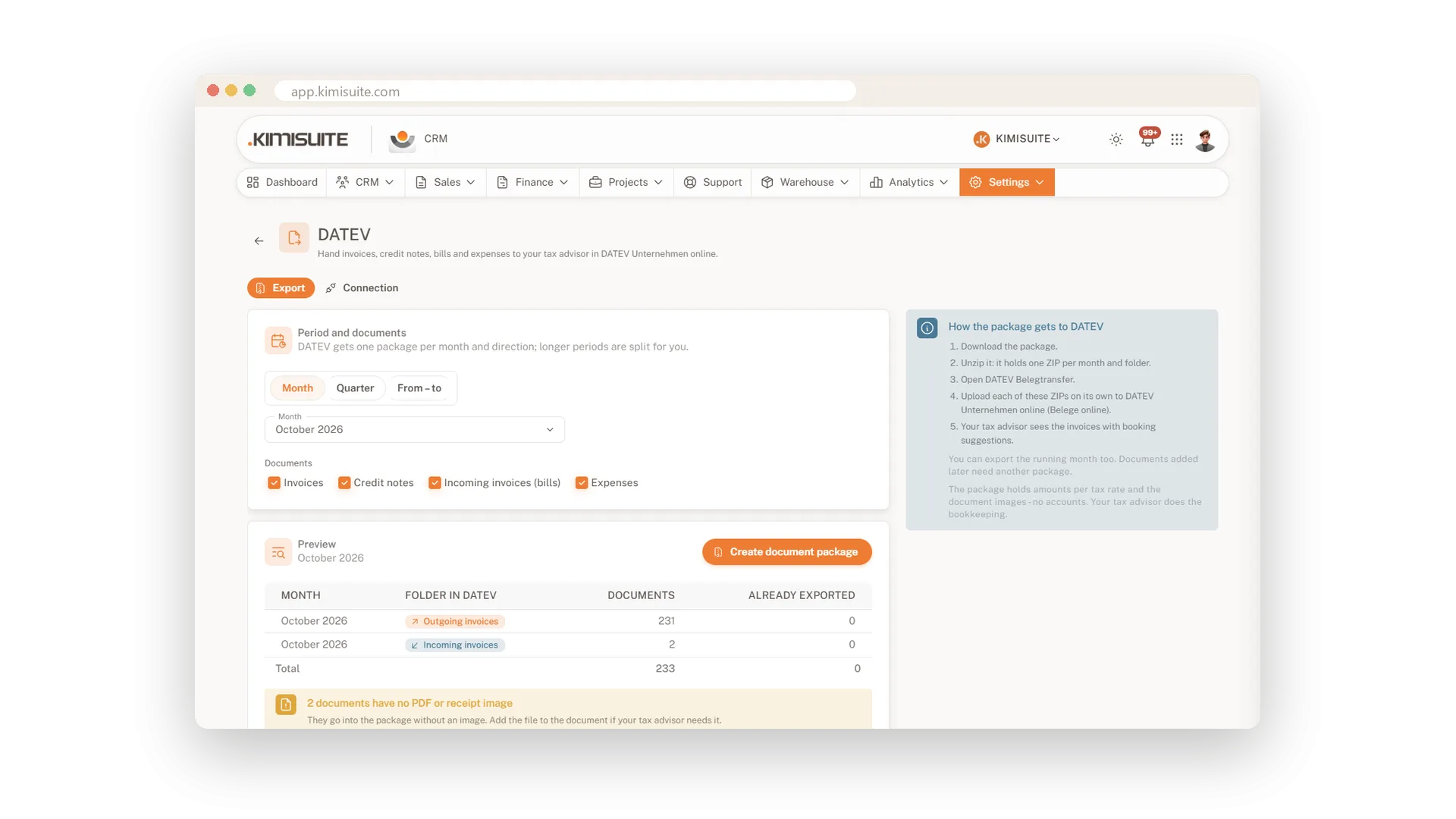This screenshot has width=1456, height=819.
Task: Click the CRM people icon in navbar
Action: (x=343, y=183)
